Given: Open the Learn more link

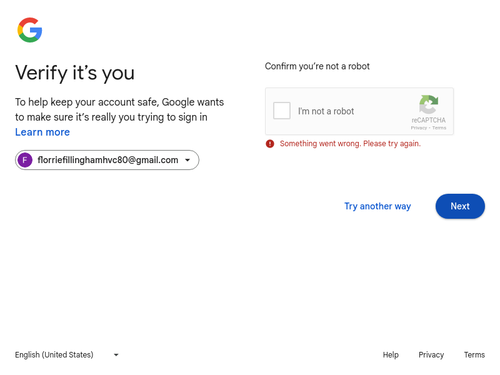Looking at the screenshot, I should tap(42, 132).
